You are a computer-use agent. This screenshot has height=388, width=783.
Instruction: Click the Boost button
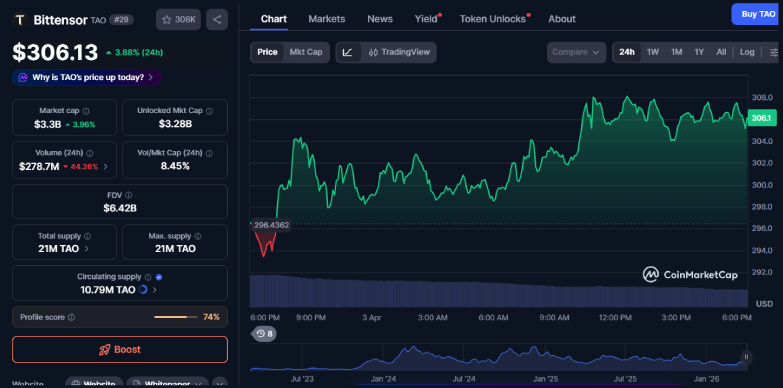pos(120,350)
